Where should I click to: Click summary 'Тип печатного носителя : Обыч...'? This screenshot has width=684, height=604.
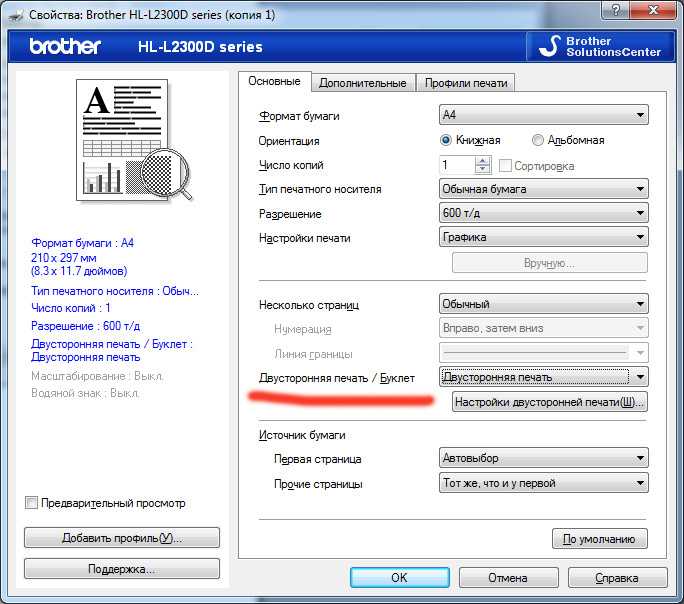coord(115,291)
